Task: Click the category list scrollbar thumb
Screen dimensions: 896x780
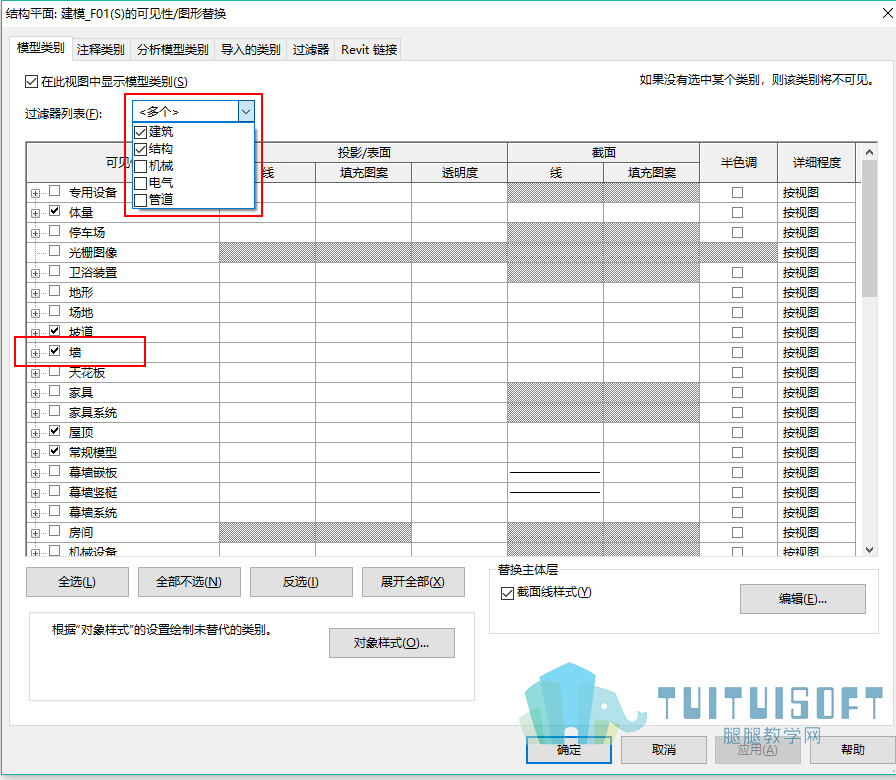Action: click(869, 229)
